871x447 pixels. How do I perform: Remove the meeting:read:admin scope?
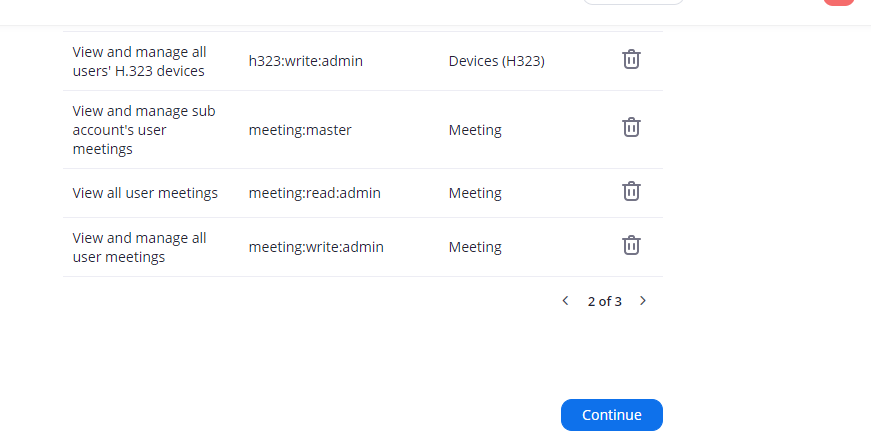[631, 191]
